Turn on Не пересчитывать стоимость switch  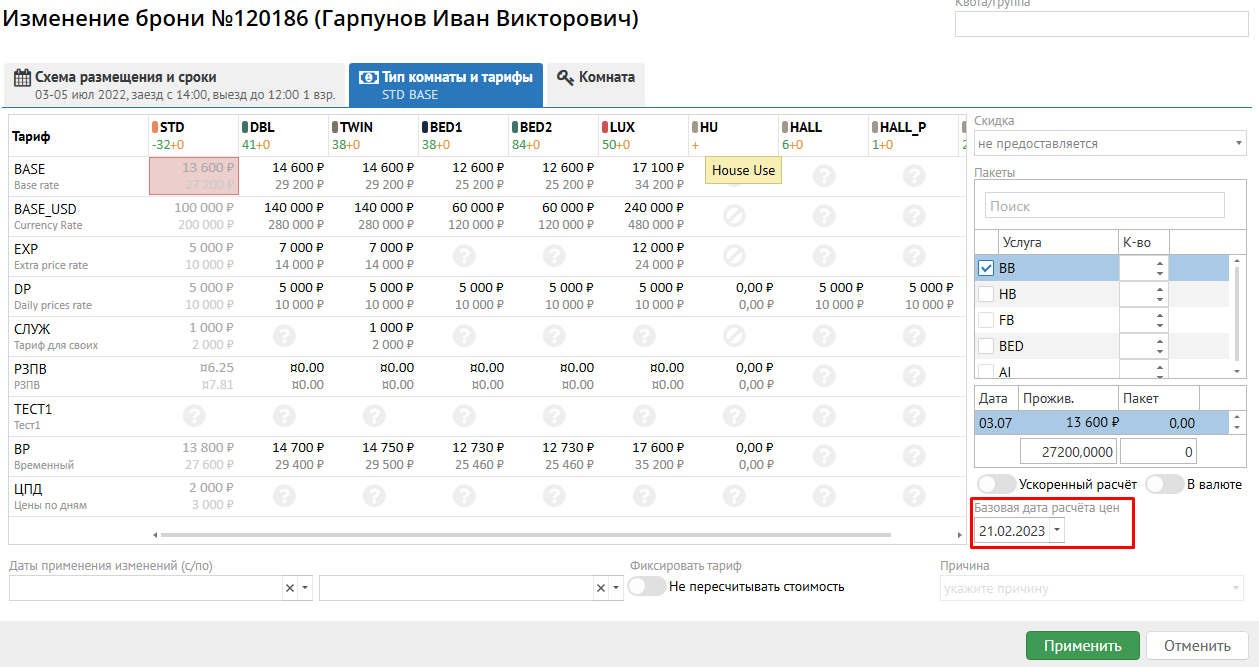pos(647,586)
